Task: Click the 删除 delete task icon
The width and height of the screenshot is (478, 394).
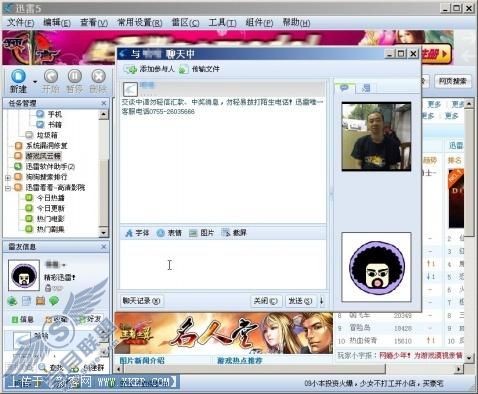Action: (x=98, y=76)
